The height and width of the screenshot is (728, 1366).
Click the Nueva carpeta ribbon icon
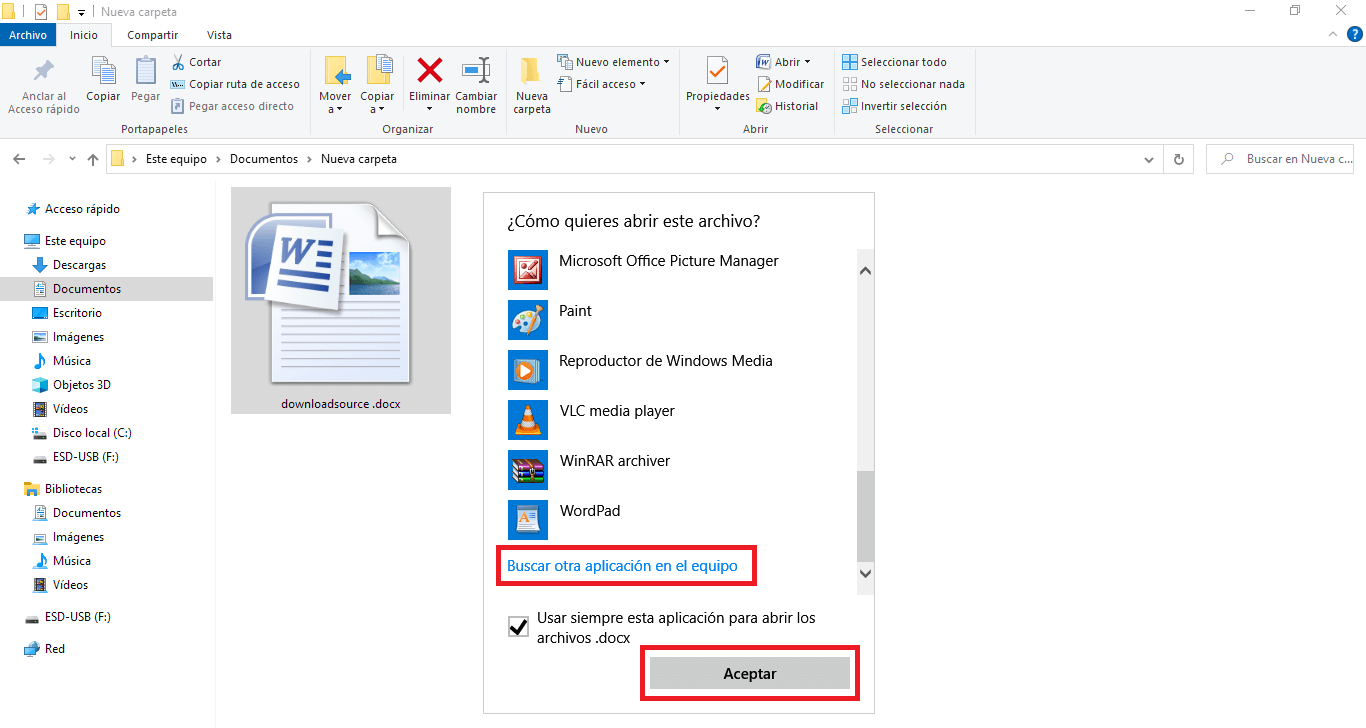click(531, 71)
